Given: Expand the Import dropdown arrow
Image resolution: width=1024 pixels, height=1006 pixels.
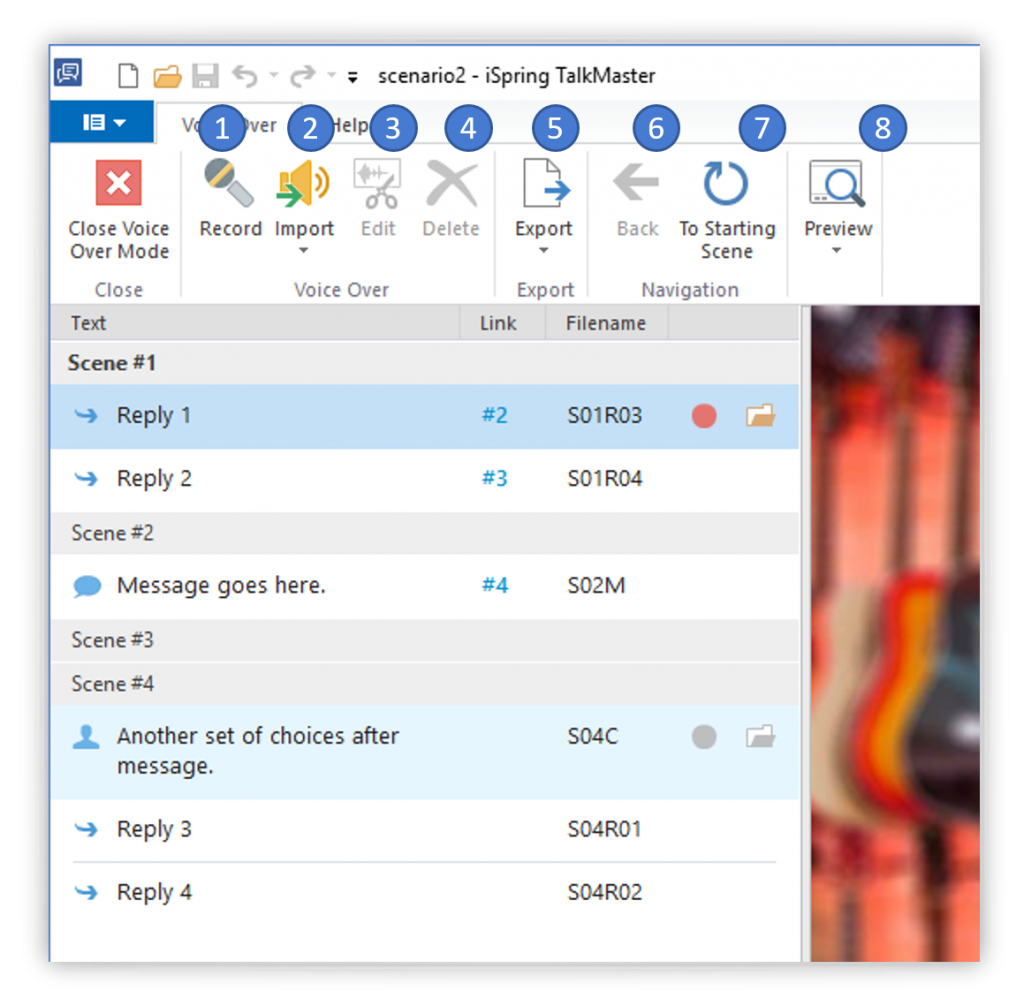Looking at the screenshot, I should (x=304, y=251).
